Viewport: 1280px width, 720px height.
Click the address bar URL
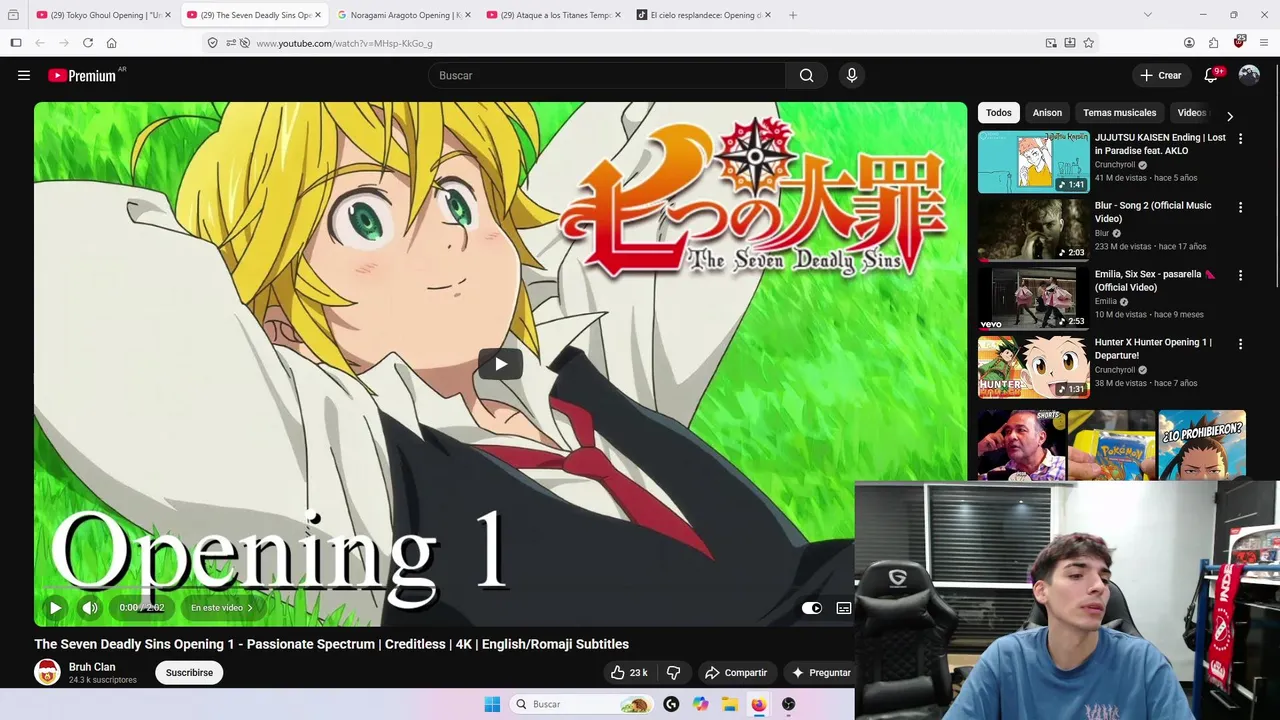[344, 43]
